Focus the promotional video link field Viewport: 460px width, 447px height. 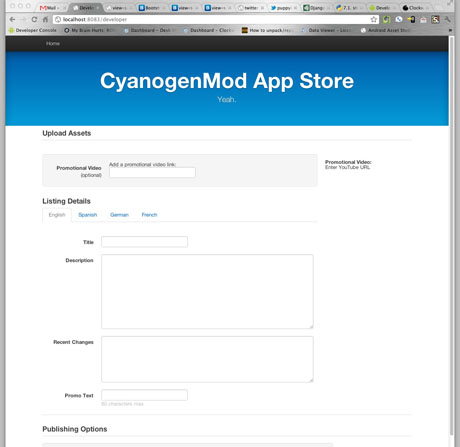pyautogui.click(x=152, y=172)
